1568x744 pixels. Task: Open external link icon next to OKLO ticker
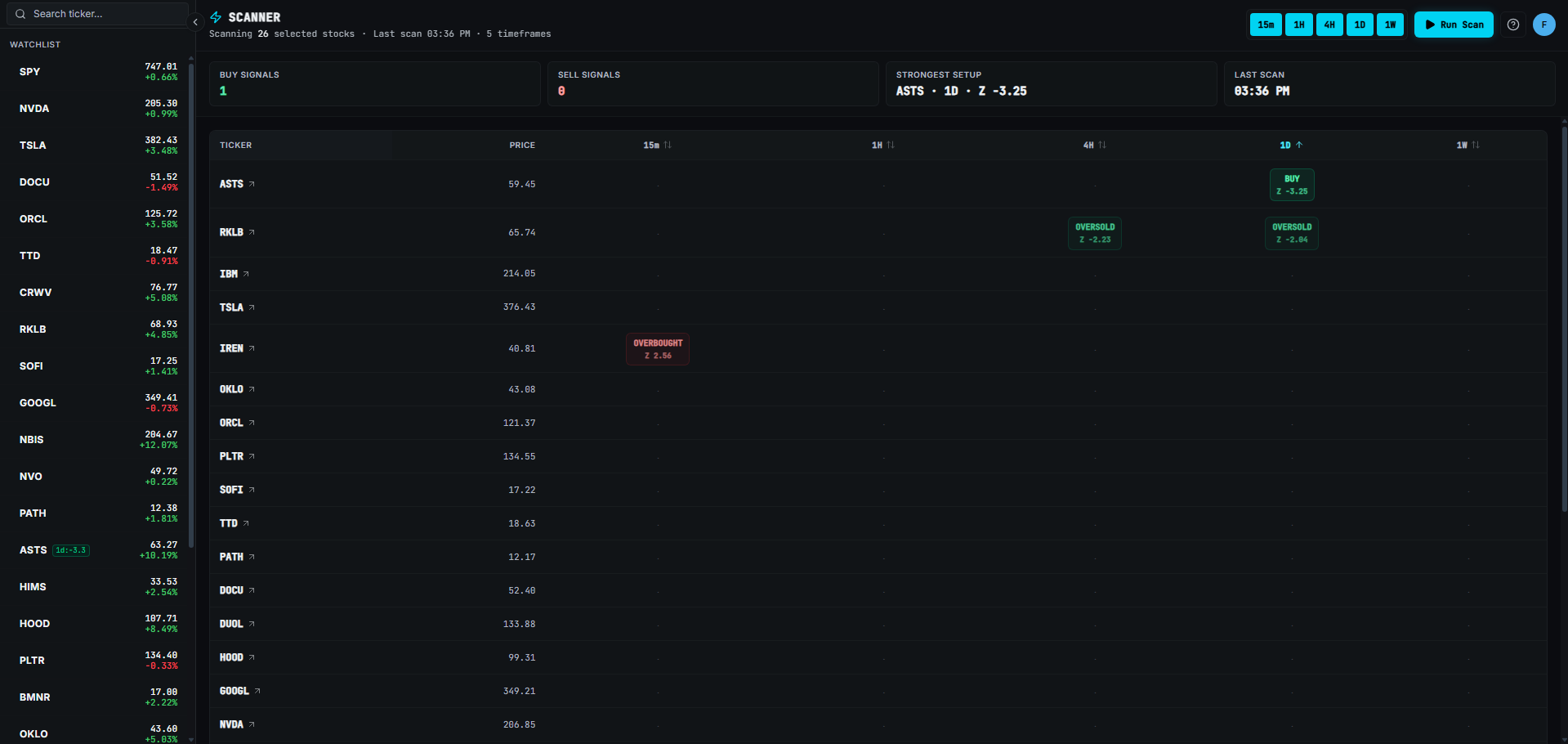252,389
